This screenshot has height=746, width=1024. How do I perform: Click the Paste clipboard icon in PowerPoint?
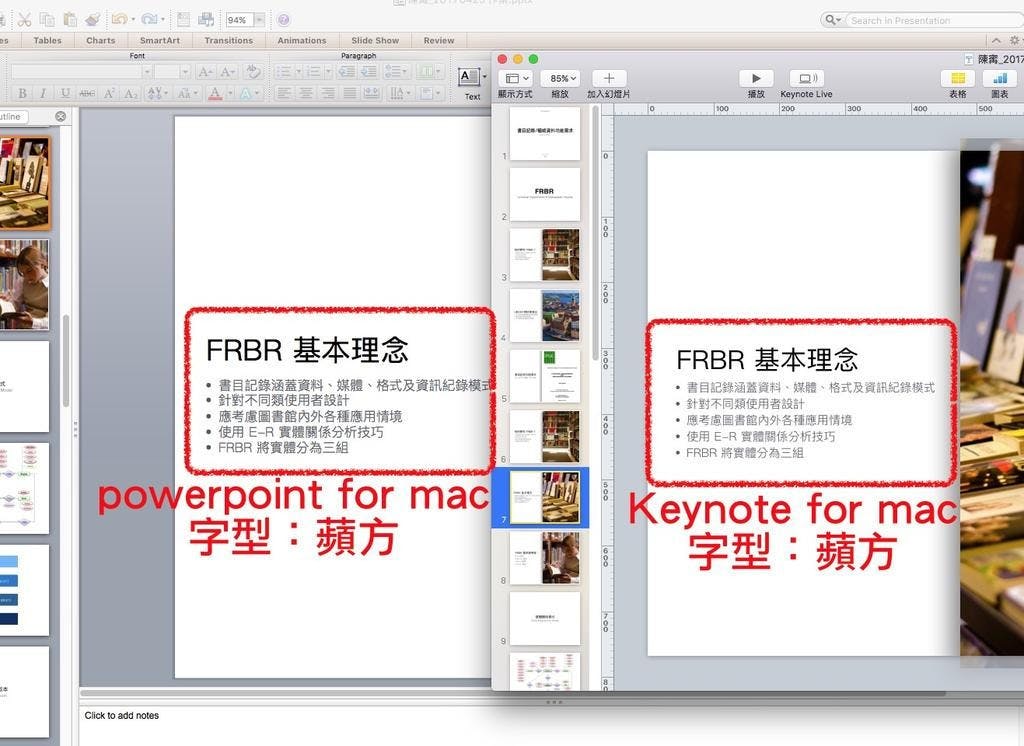coord(69,20)
